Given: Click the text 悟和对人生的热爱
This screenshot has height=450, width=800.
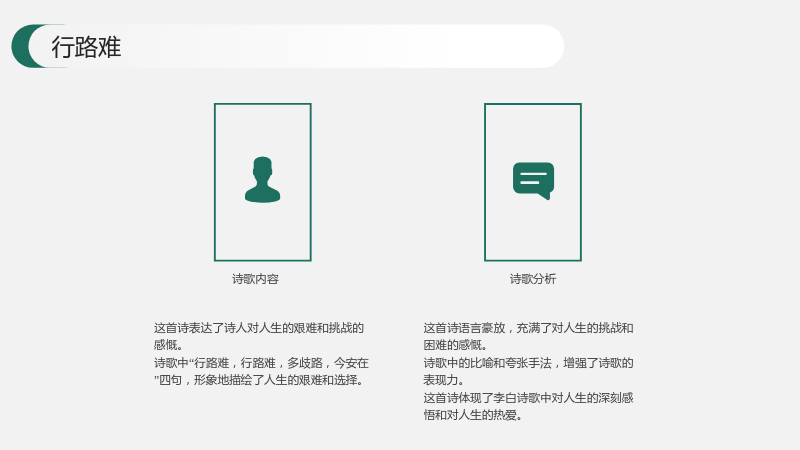Looking at the screenshot, I should pos(473,415).
